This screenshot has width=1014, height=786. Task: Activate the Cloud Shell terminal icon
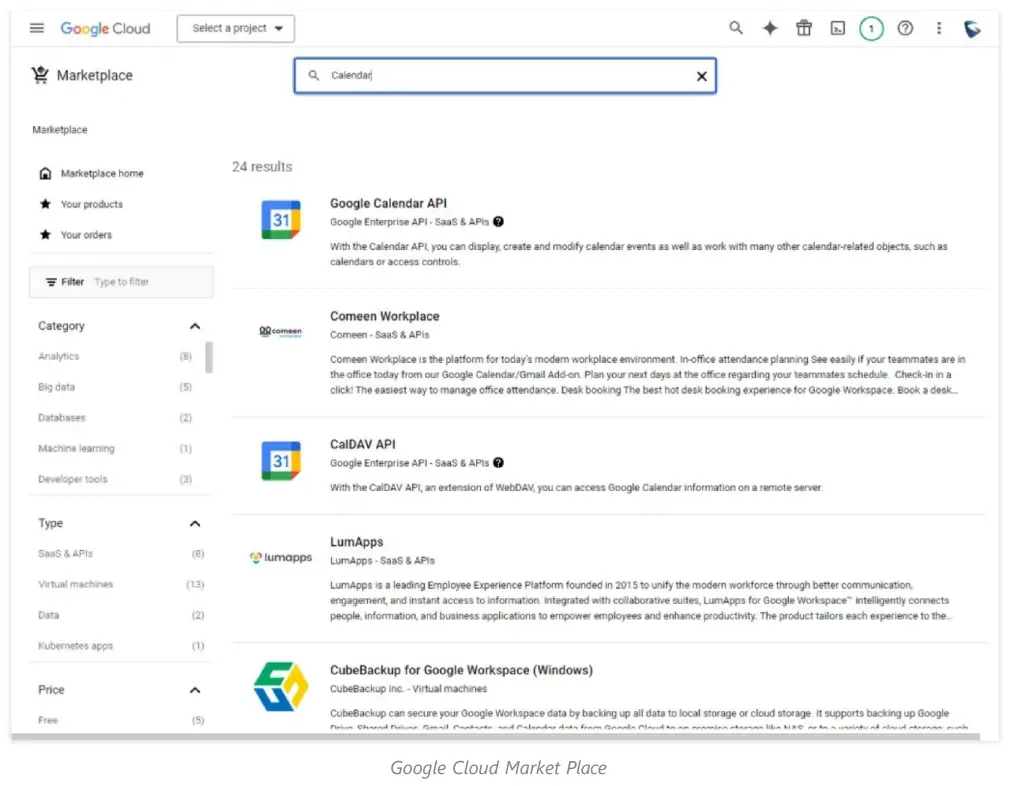coord(837,28)
